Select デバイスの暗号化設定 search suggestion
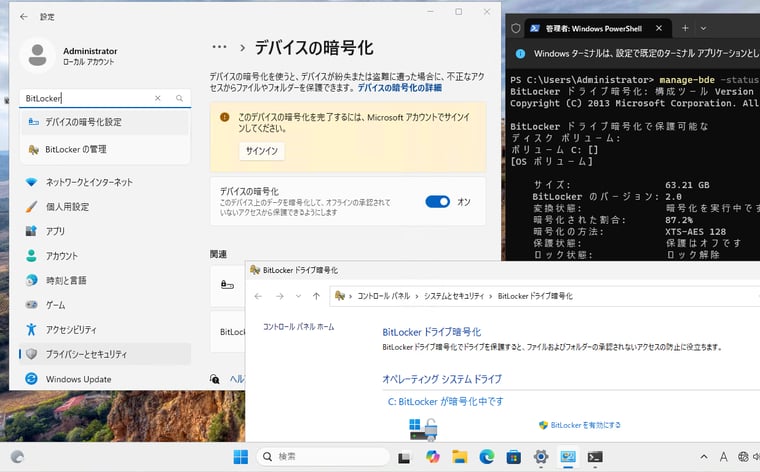The width and height of the screenshot is (760, 472). tap(105, 122)
